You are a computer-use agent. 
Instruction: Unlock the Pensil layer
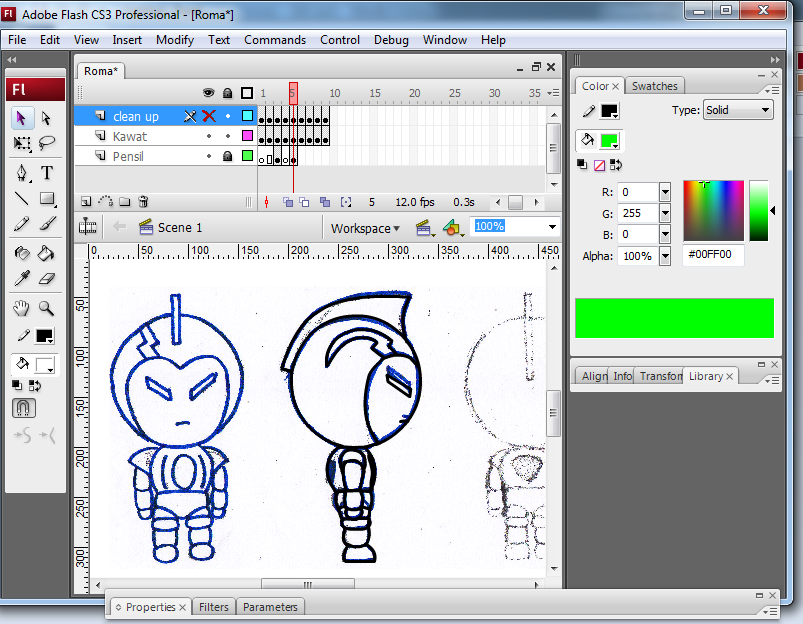228,155
